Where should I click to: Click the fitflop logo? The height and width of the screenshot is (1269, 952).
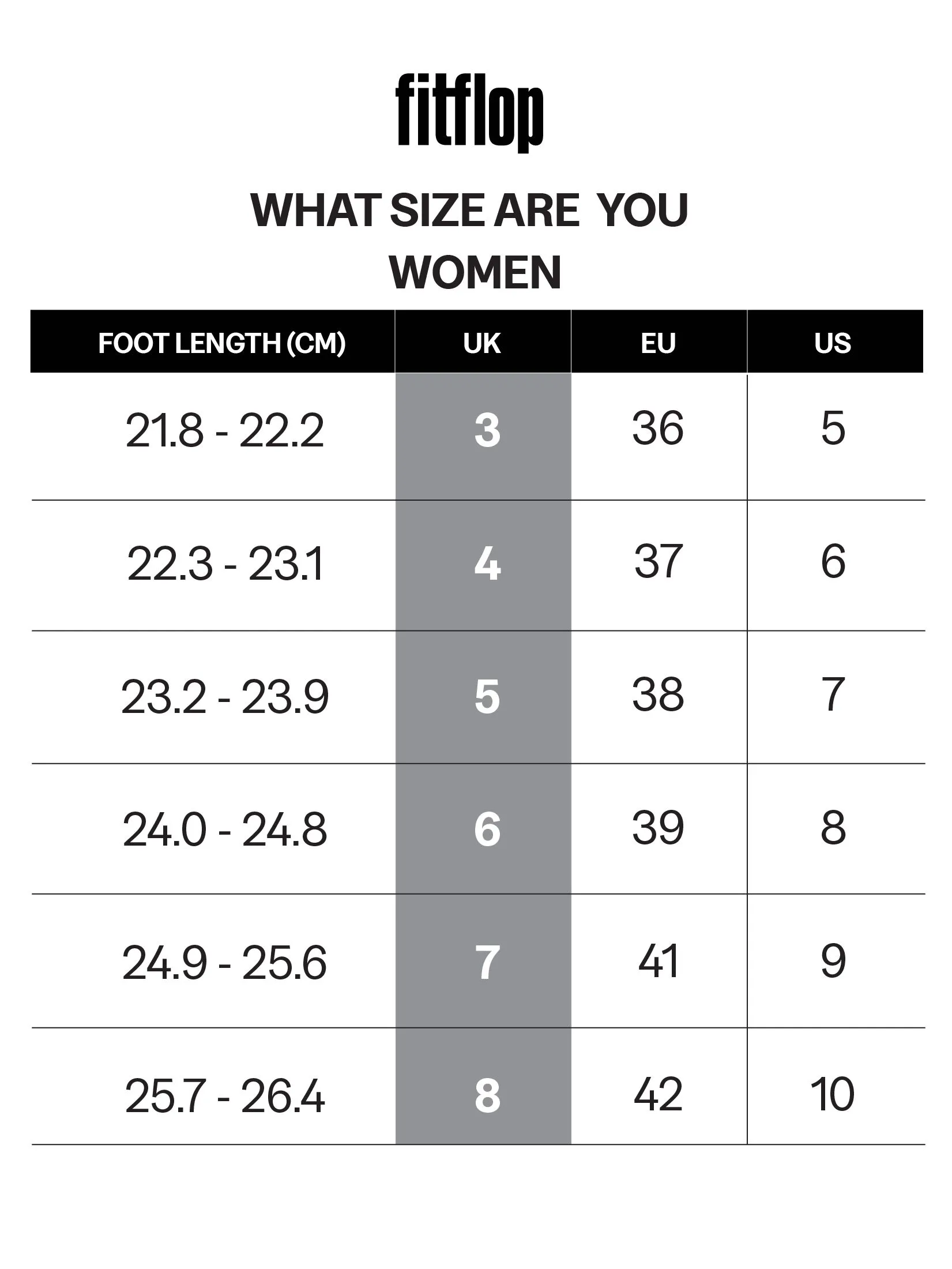(x=469, y=112)
